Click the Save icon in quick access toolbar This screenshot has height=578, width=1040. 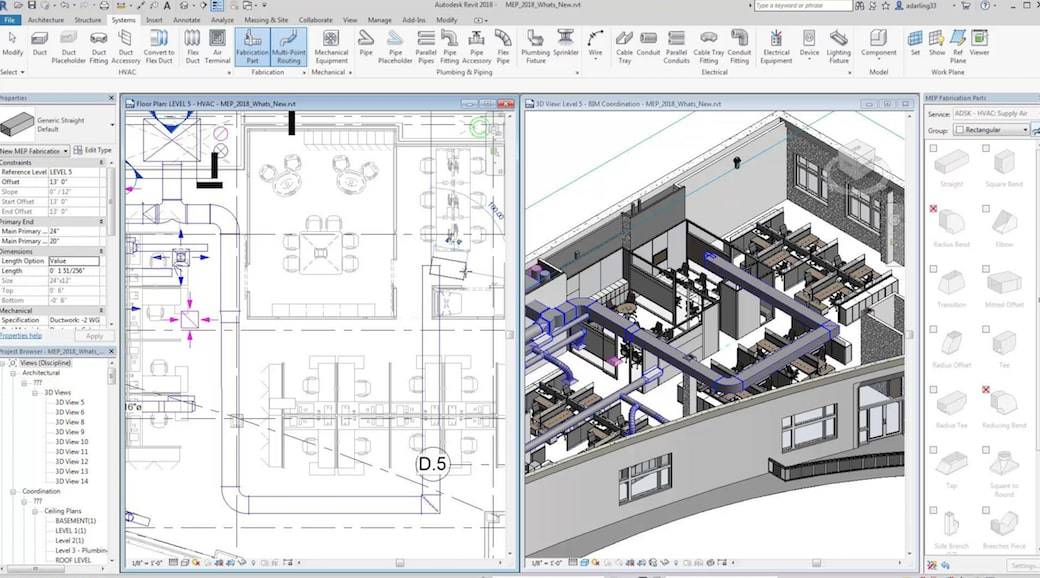pyautogui.click(x=31, y=5)
